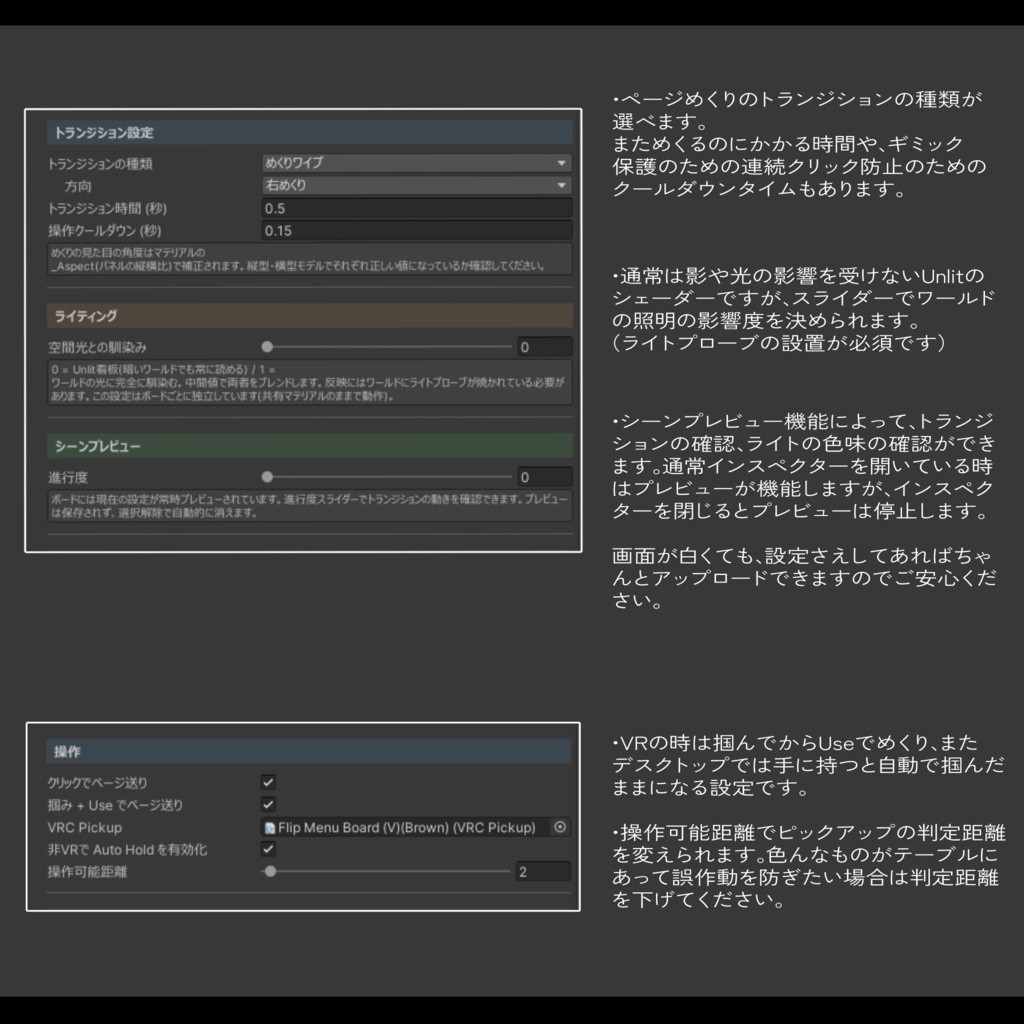Image resolution: width=1024 pixels, height=1024 pixels.
Task: Click the _Aspect help box under cooldown
Action: click(310, 259)
